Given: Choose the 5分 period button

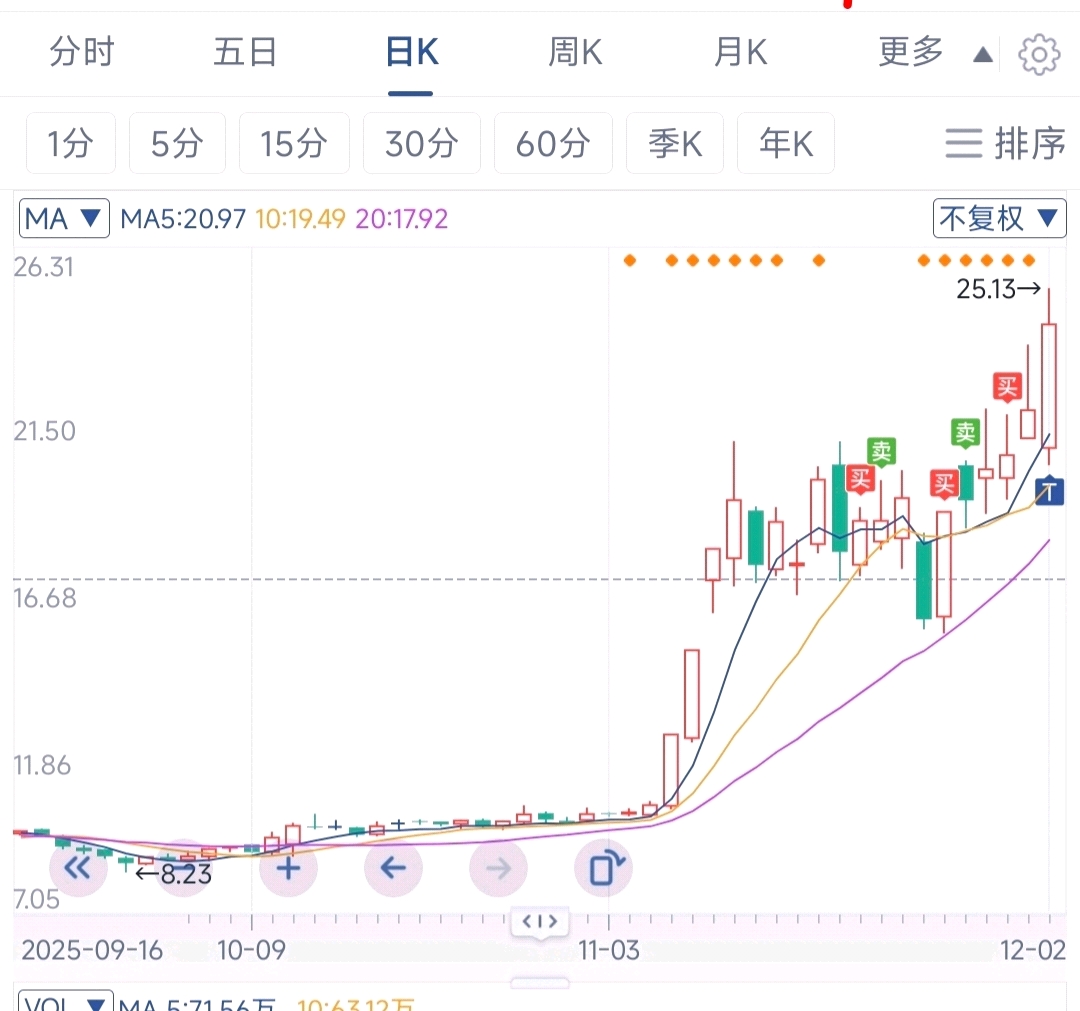Looking at the screenshot, I should [x=177, y=143].
